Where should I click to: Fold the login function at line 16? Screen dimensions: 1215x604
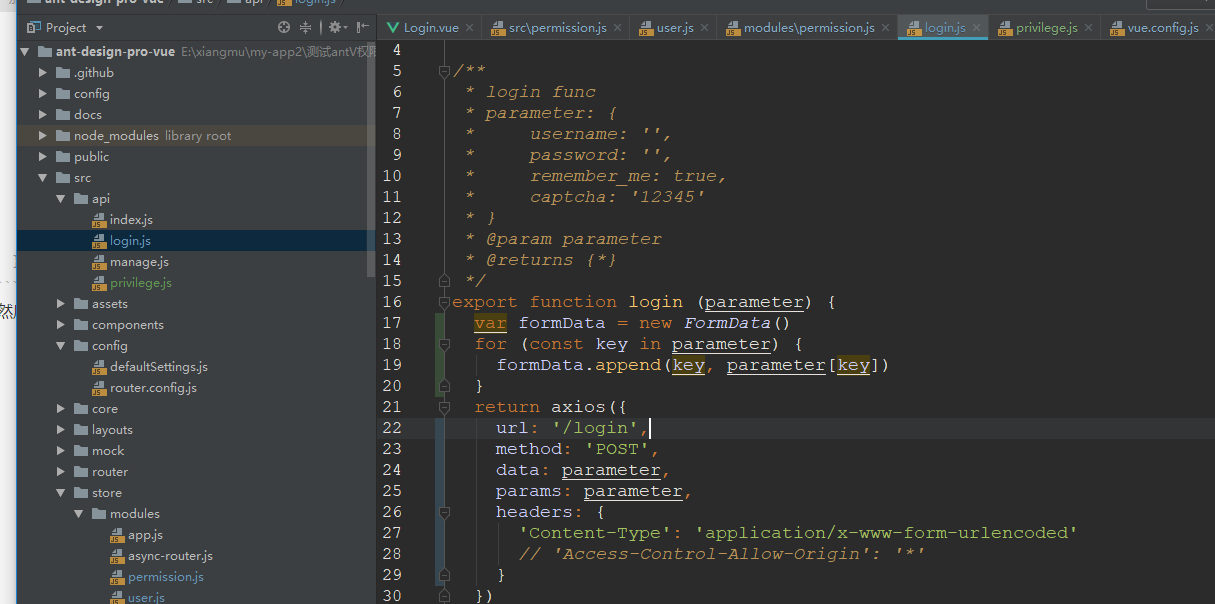pyautogui.click(x=444, y=302)
